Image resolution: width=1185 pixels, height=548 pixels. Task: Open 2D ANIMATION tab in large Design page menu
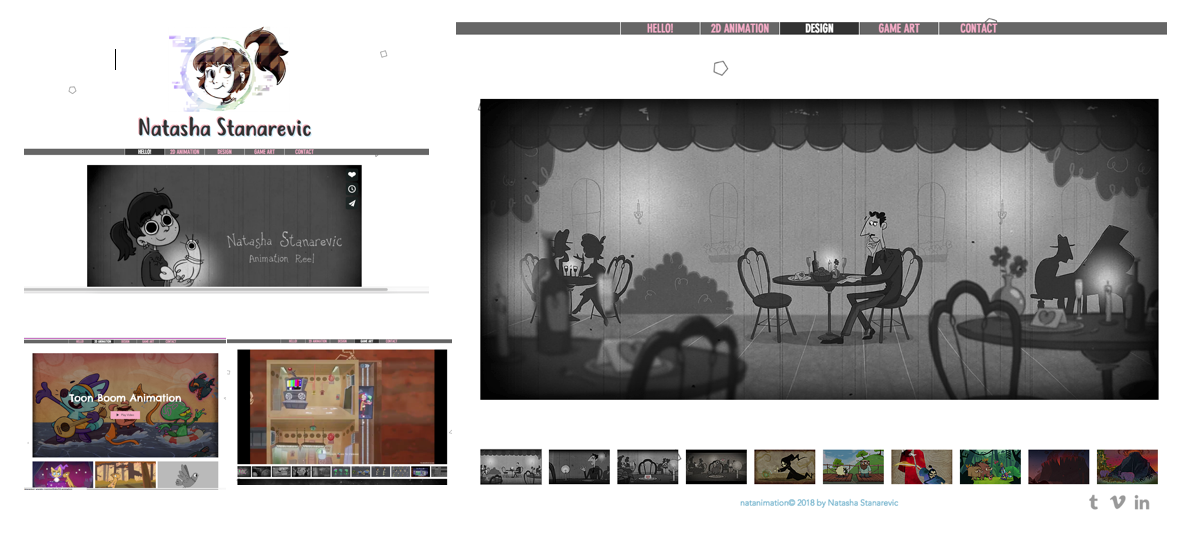point(740,29)
